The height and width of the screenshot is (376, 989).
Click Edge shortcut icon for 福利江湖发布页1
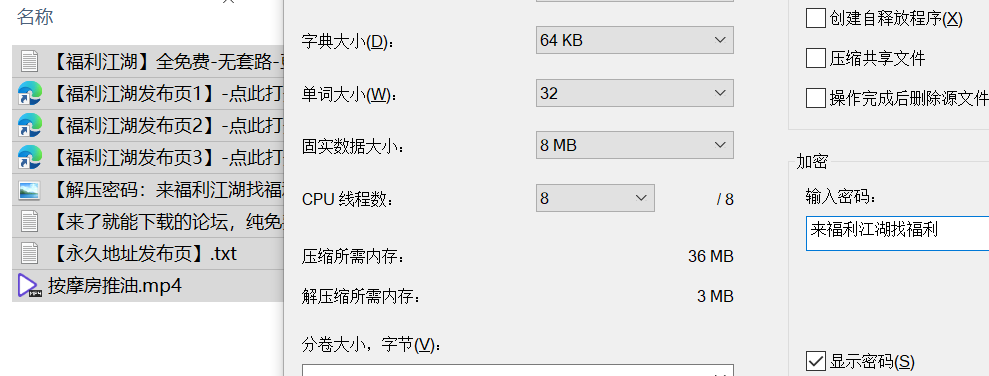(29, 93)
